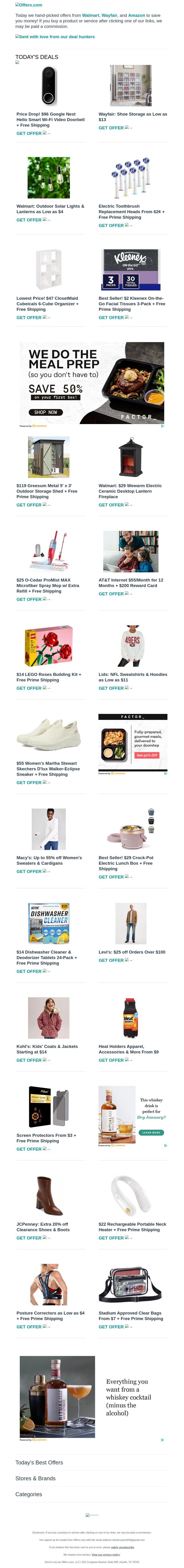Get offer for Wayfair Shoe Storage
The image size is (184, 1568).
[x=115, y=128]
